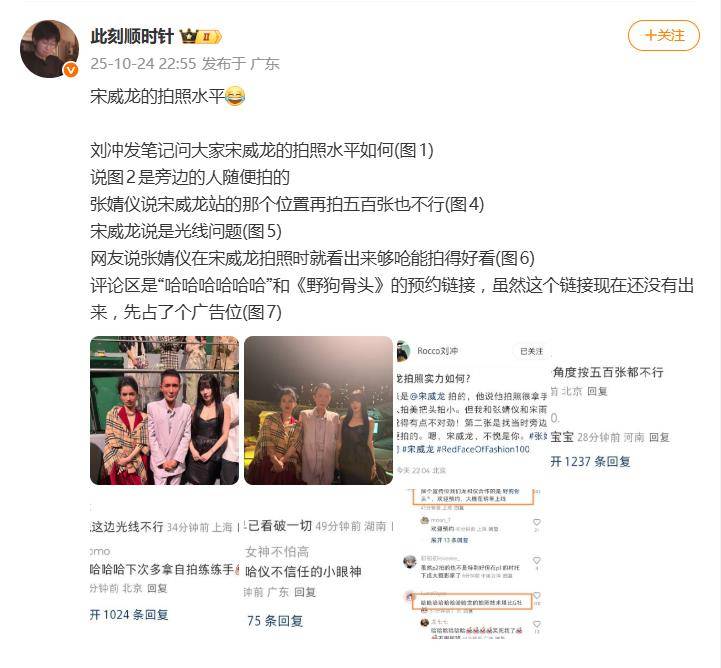
Task: Click the +关注 follow button
Action: point(664,35)
